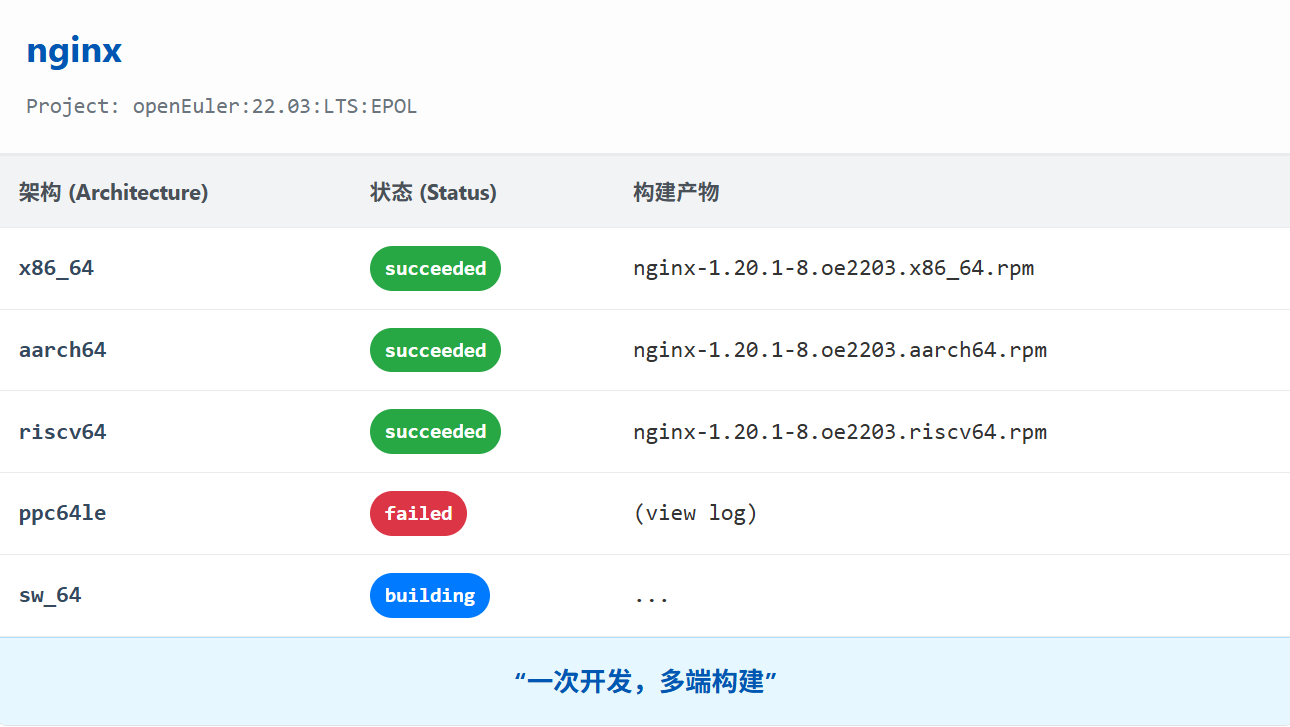Select the aarch64 rpm artifact file name

840,350
